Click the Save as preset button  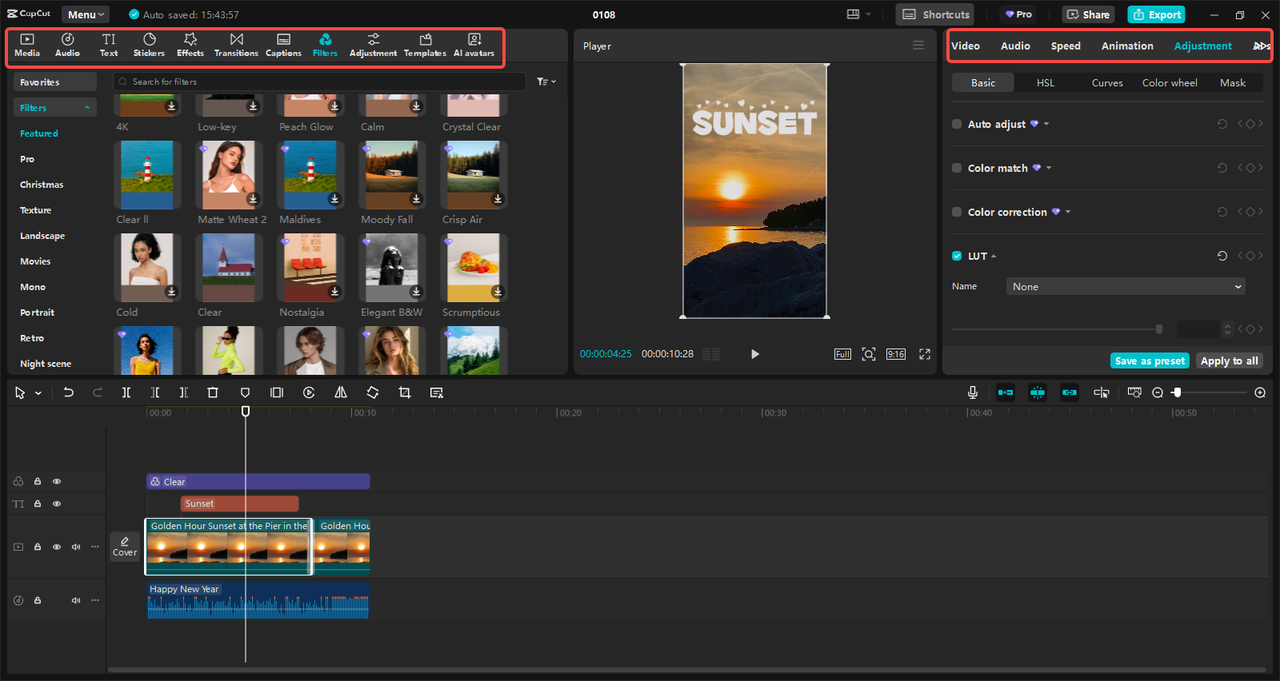click(x=1150, y=361)
